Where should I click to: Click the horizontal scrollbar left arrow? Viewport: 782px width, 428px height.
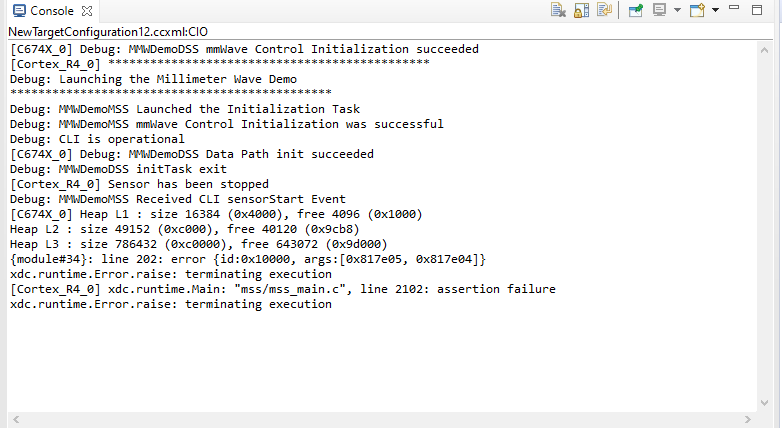[16, 420]
